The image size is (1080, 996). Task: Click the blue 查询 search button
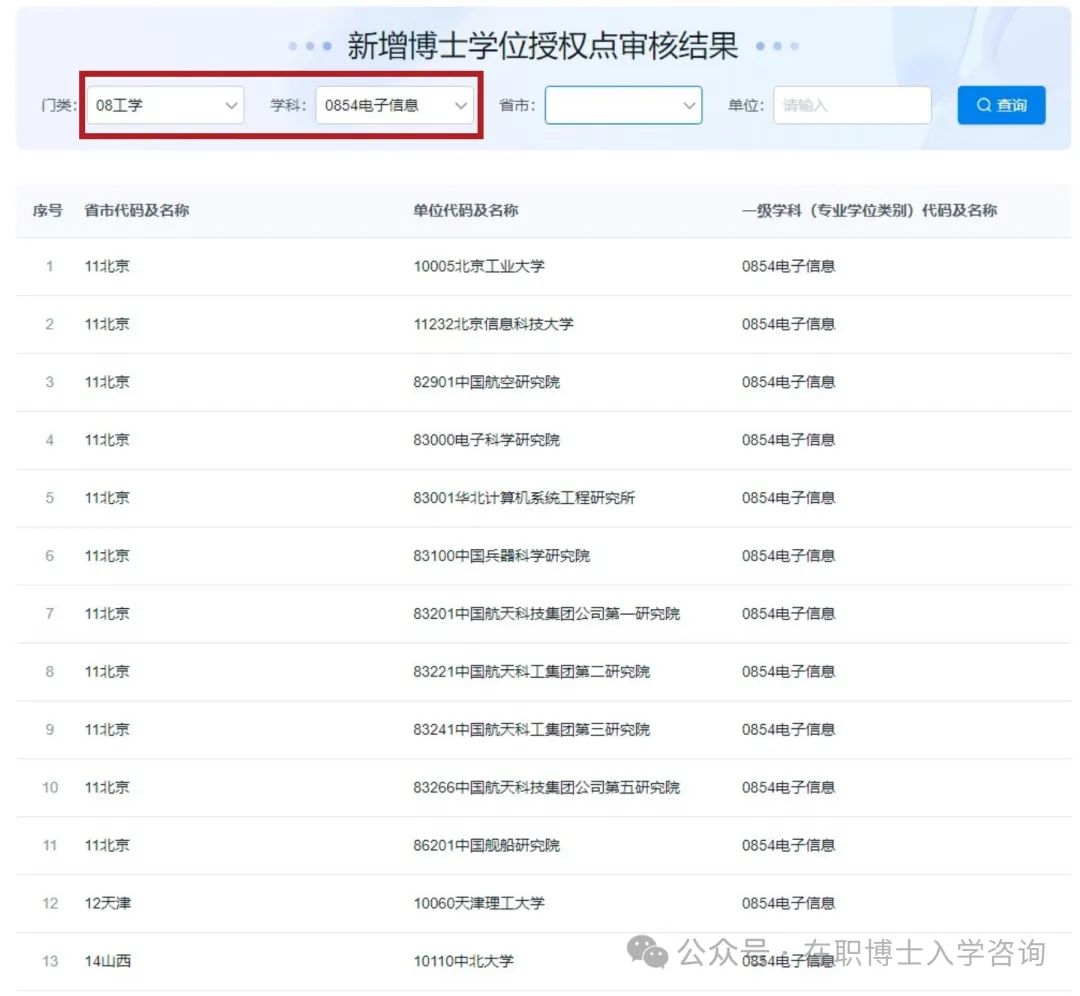click(1001, 105)
